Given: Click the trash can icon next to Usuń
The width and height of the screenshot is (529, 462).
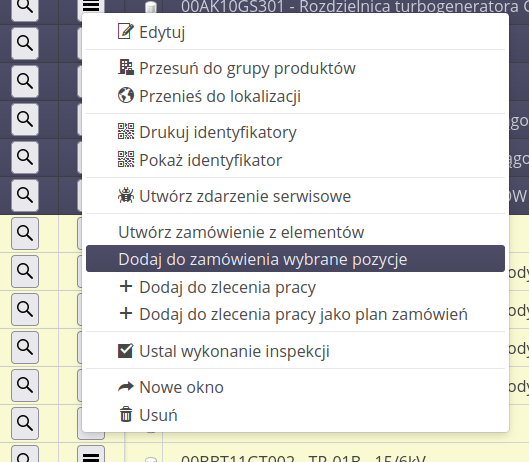Looking at the screenshot, I should 126,414.
